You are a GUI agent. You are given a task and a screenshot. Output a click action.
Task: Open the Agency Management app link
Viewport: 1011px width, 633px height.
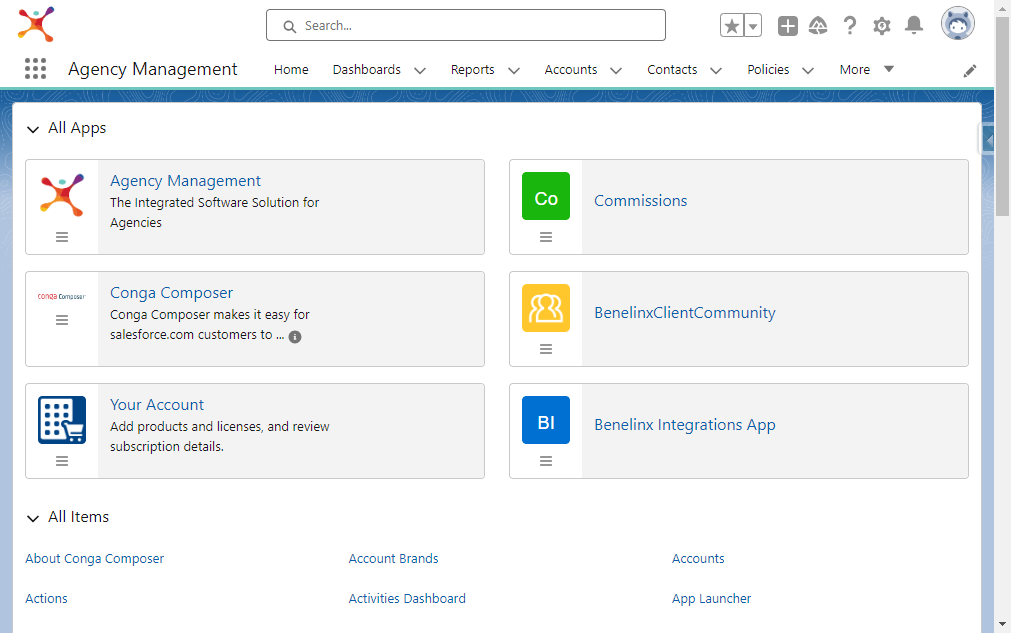coord(185,181)
